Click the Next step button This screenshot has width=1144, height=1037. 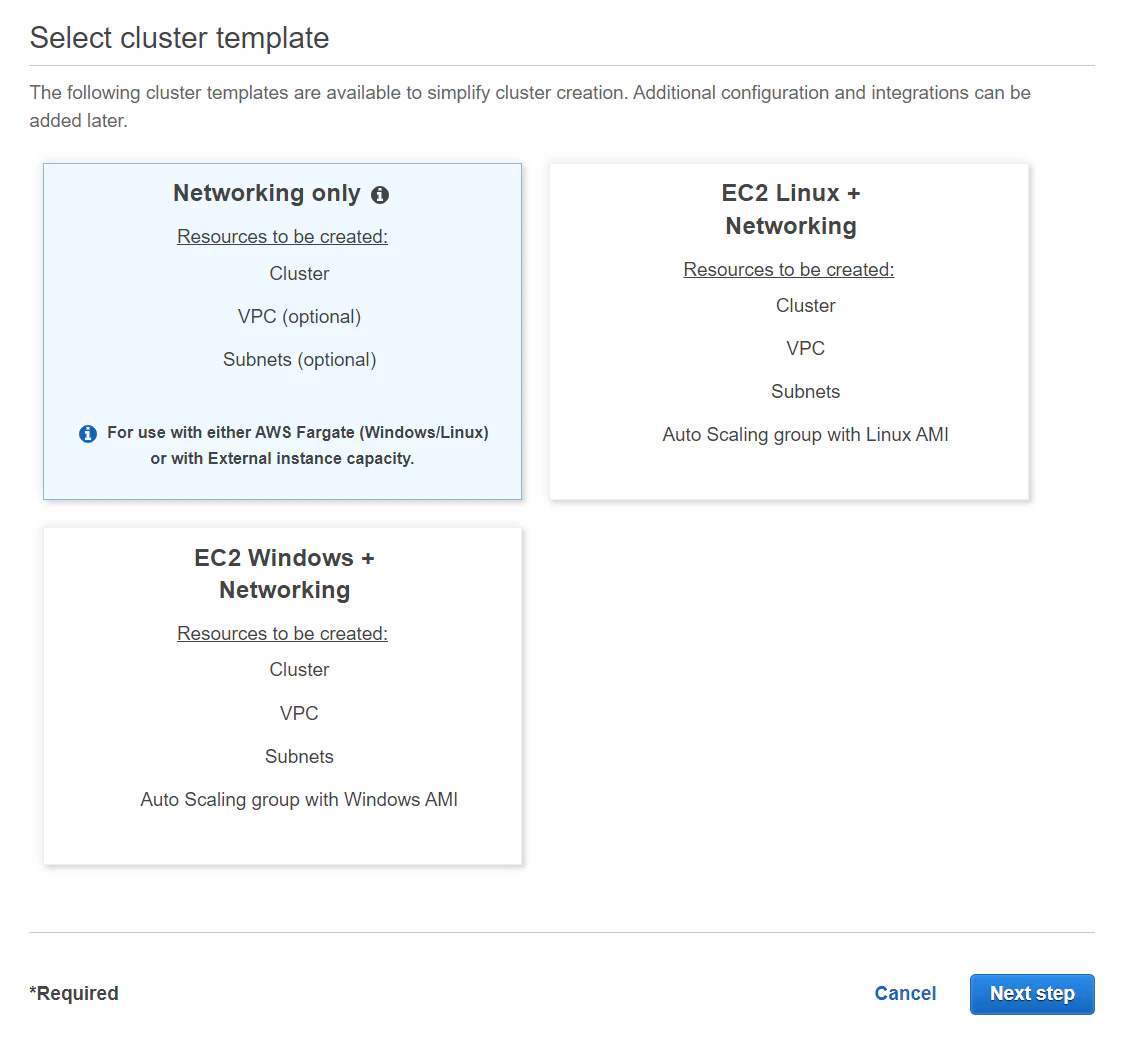tap(1032, 994)
